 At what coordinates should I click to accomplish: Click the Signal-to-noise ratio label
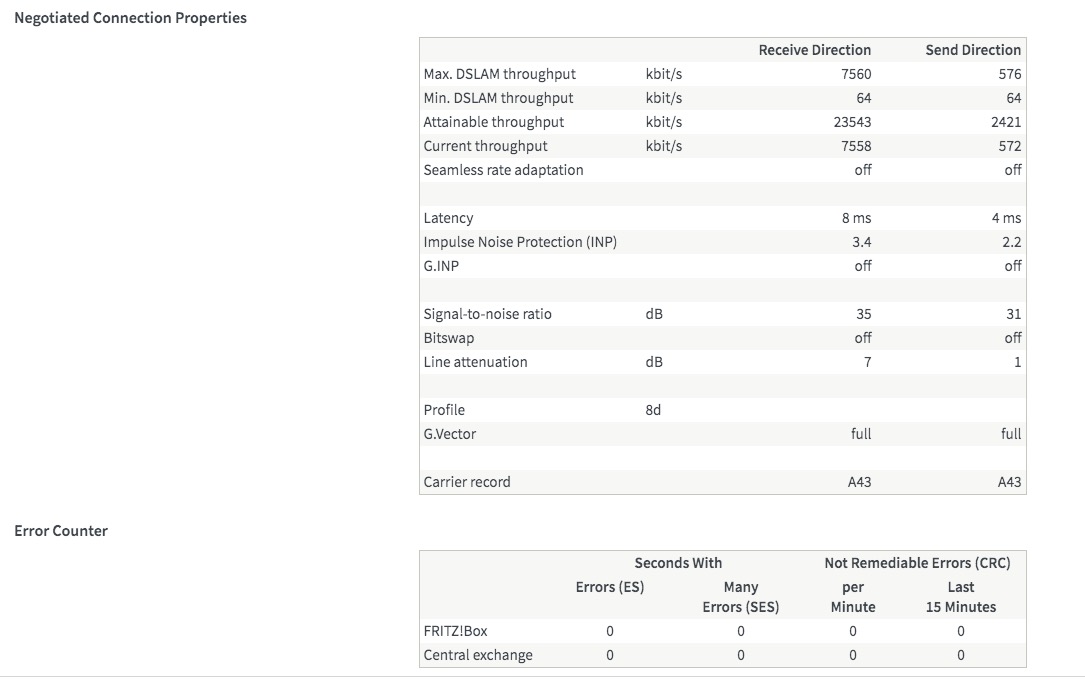(487, 314)
